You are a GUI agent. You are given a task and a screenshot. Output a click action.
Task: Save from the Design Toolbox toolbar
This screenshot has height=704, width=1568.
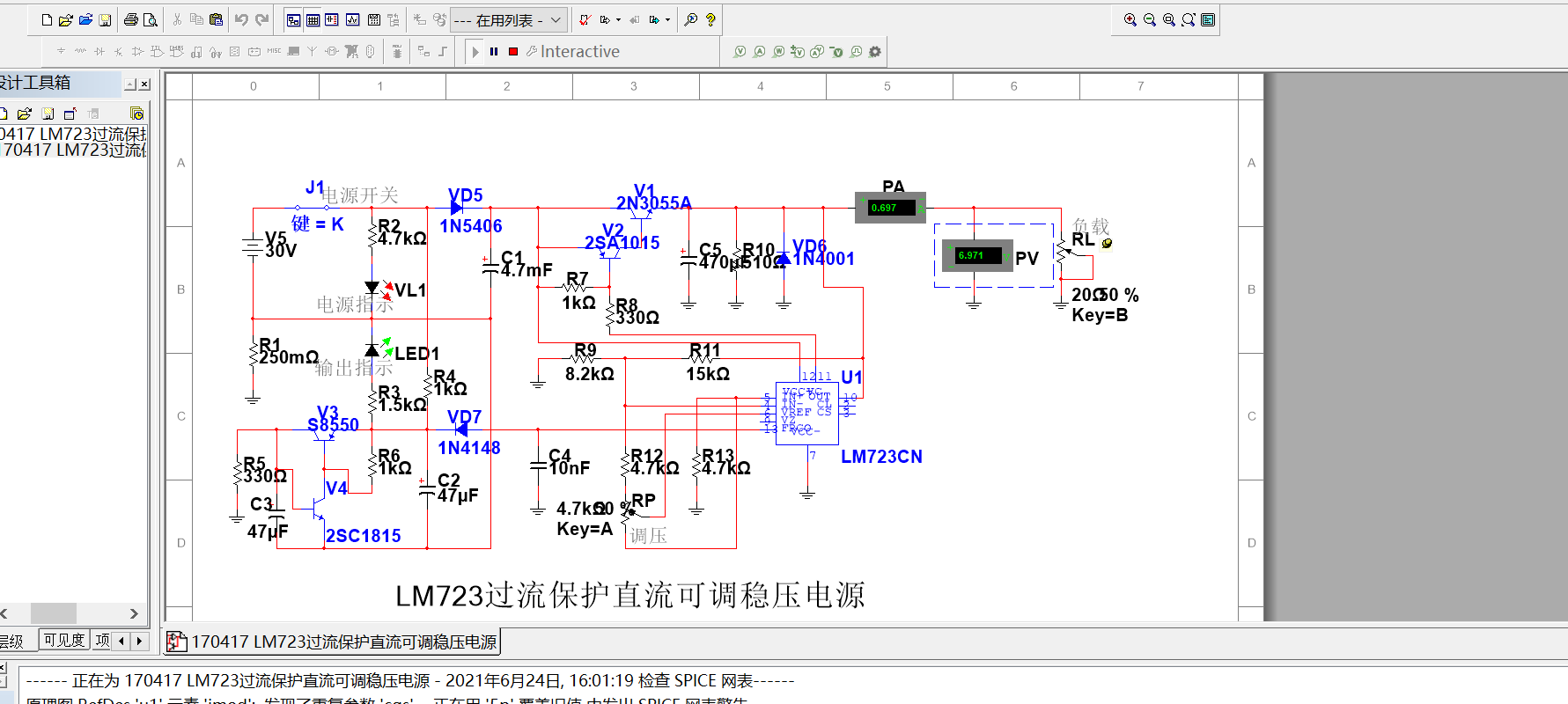click(x=48, y=114)
